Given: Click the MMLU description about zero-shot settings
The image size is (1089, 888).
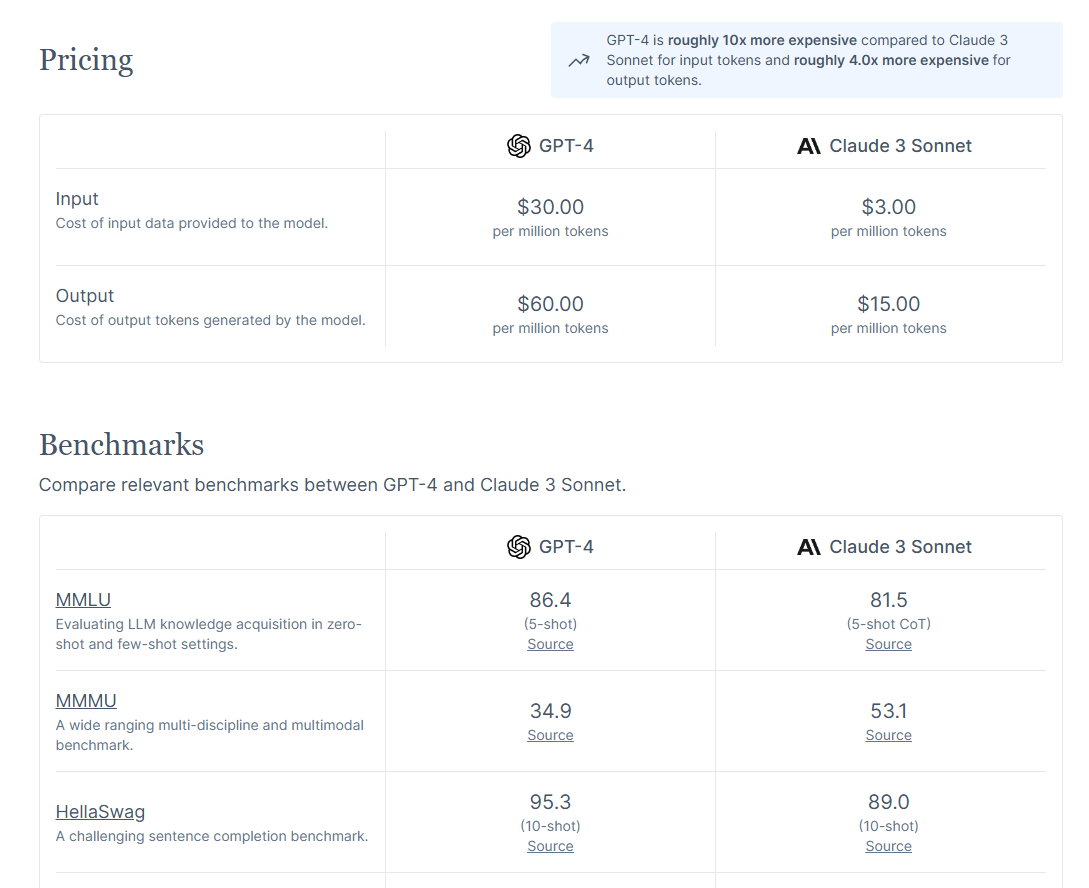Looking at the screenshot, I should 208,635.
